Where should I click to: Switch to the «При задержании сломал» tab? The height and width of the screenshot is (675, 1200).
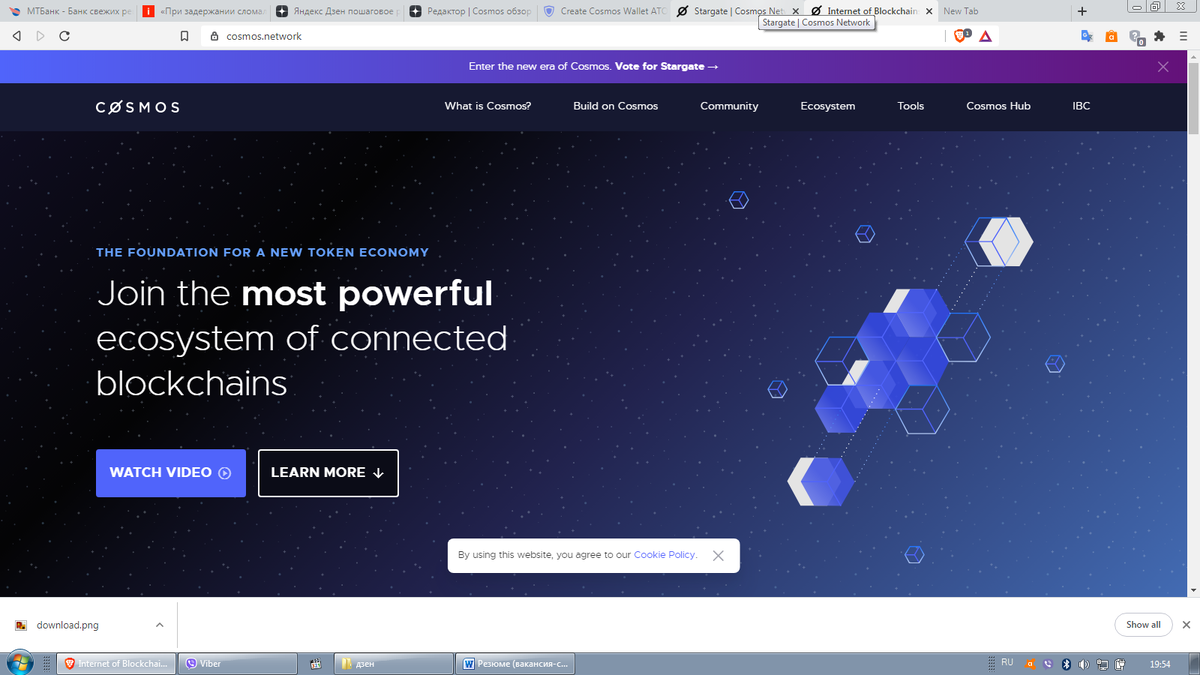point(203,11)
